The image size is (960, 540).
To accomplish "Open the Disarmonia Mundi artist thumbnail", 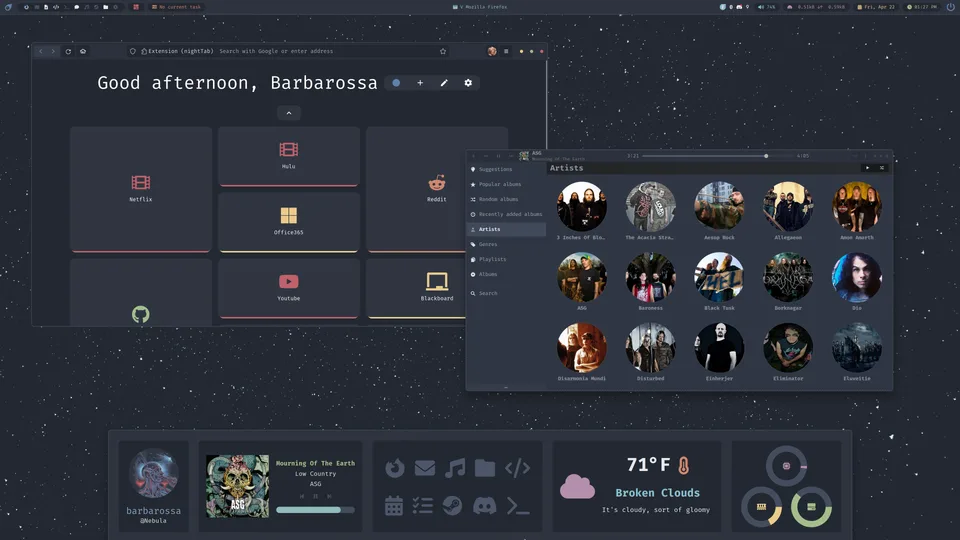I will [582, 348].
